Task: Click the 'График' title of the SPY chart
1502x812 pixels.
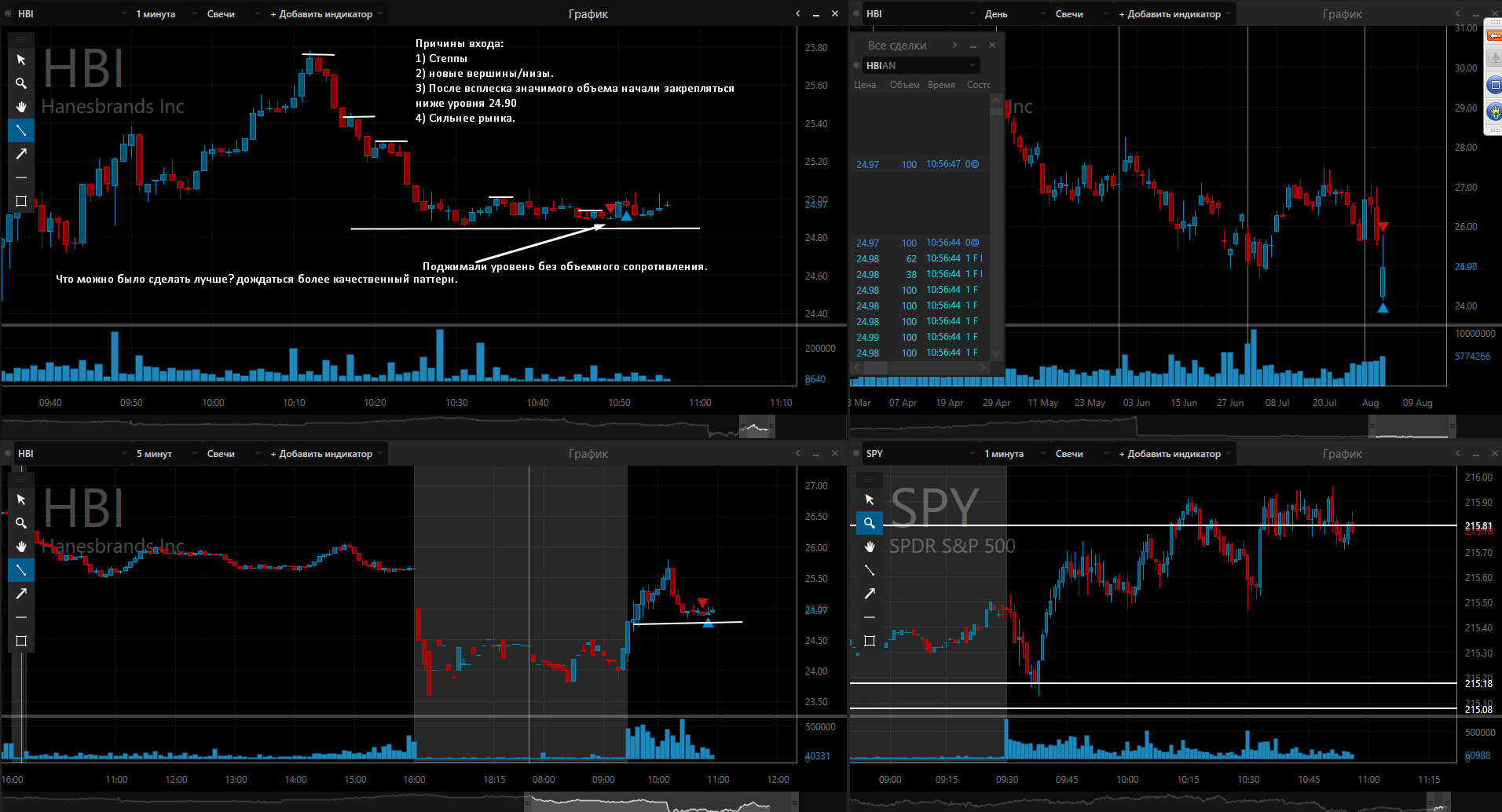Action: (x=1343, y=454)
